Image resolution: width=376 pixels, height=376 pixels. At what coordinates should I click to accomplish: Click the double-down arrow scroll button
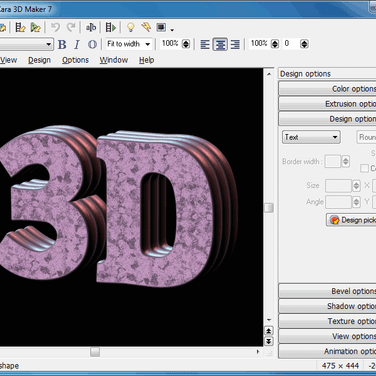(269, 341)
